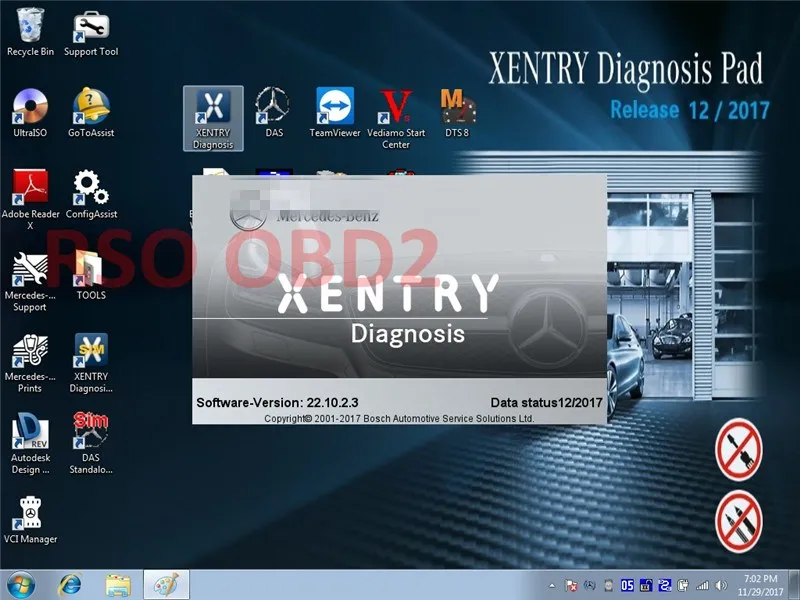Open the ConfigAssist gears icon

tap(91, 194)
